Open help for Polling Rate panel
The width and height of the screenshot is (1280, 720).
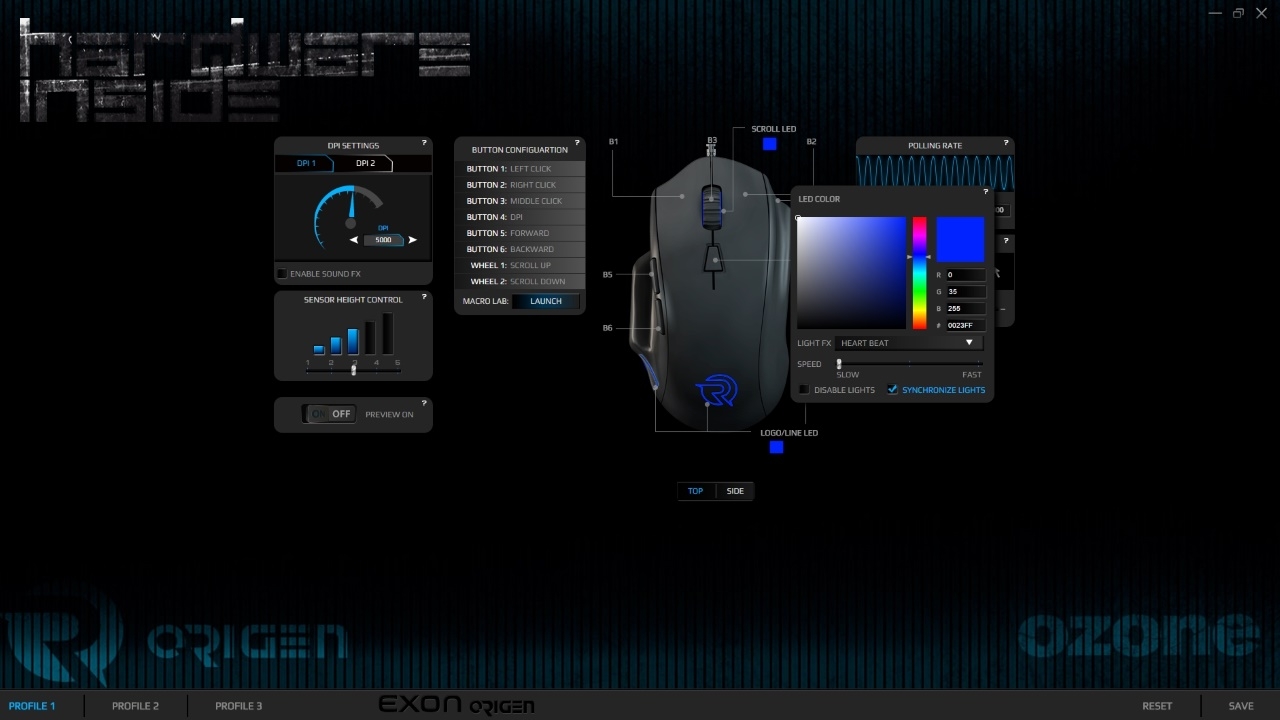coord(1006,143)
